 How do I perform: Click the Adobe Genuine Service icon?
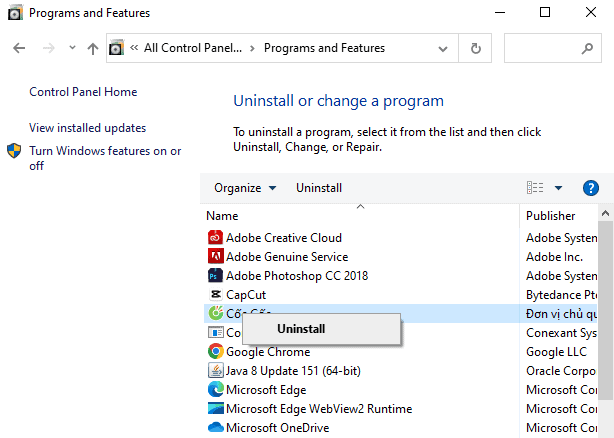(x=215, y=256)
